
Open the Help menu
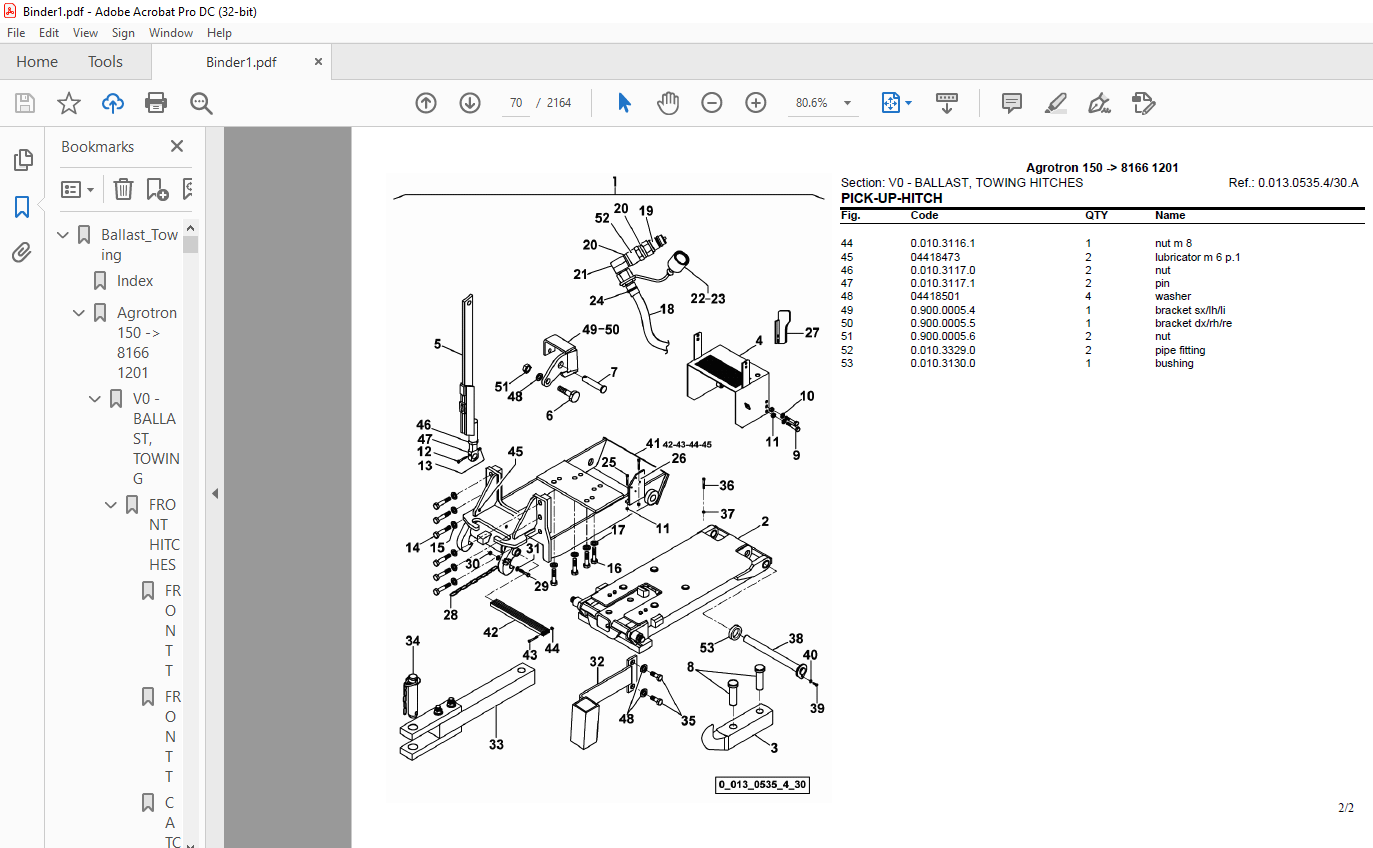(219, 33)
